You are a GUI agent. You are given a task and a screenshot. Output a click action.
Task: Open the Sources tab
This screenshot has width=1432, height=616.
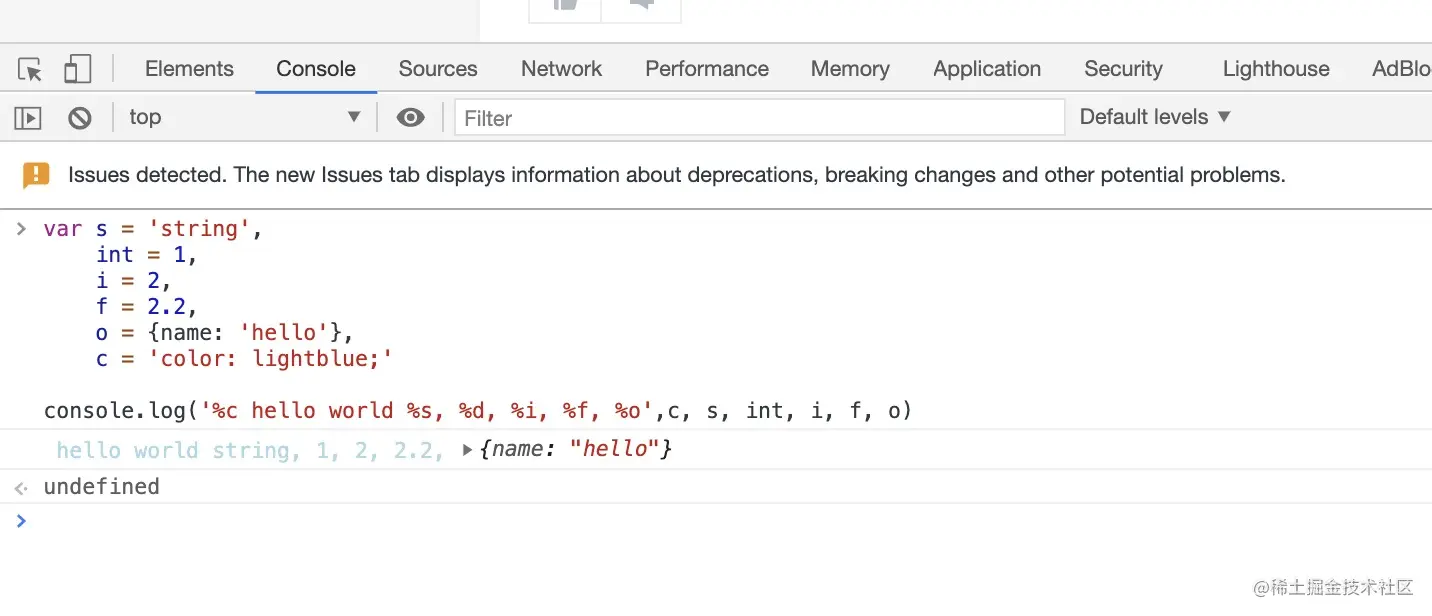coord(438,69)
